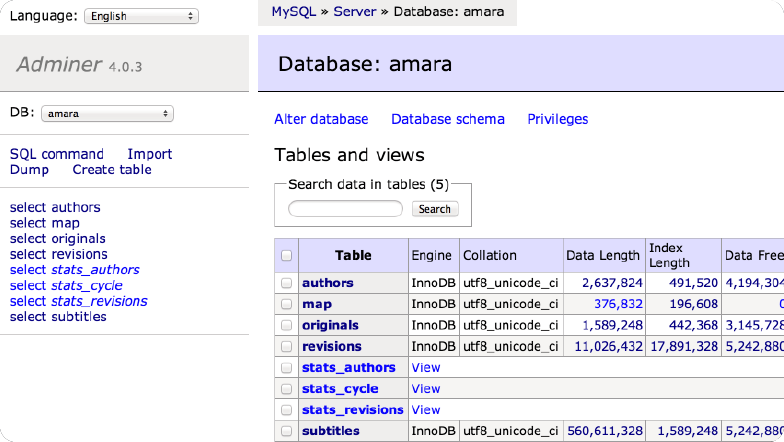The width and height of the screenshot is (784, 442).
Task: Navigate to MySQL breadcrumb link
Action: pyautogui.click(x=293, y=13)
